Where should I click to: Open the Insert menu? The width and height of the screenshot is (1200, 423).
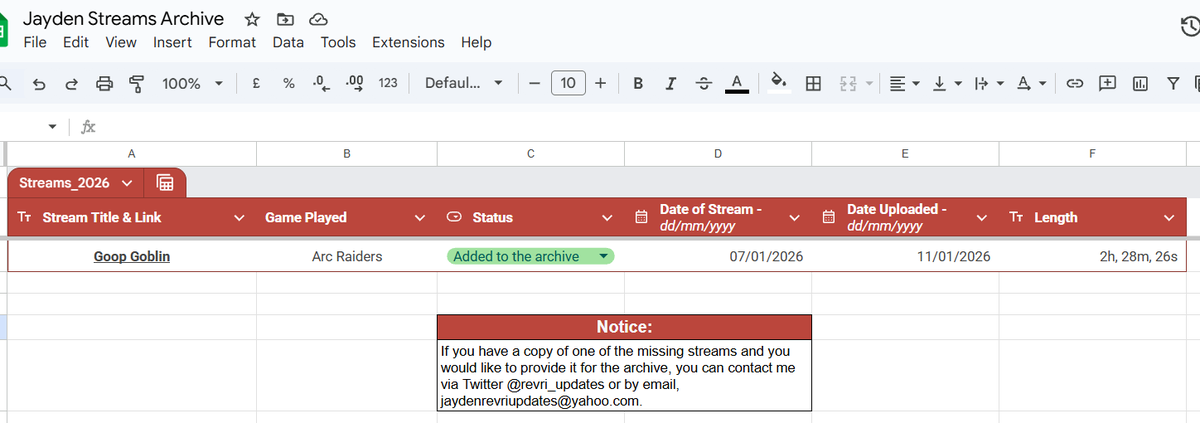(x=173, y=42)
